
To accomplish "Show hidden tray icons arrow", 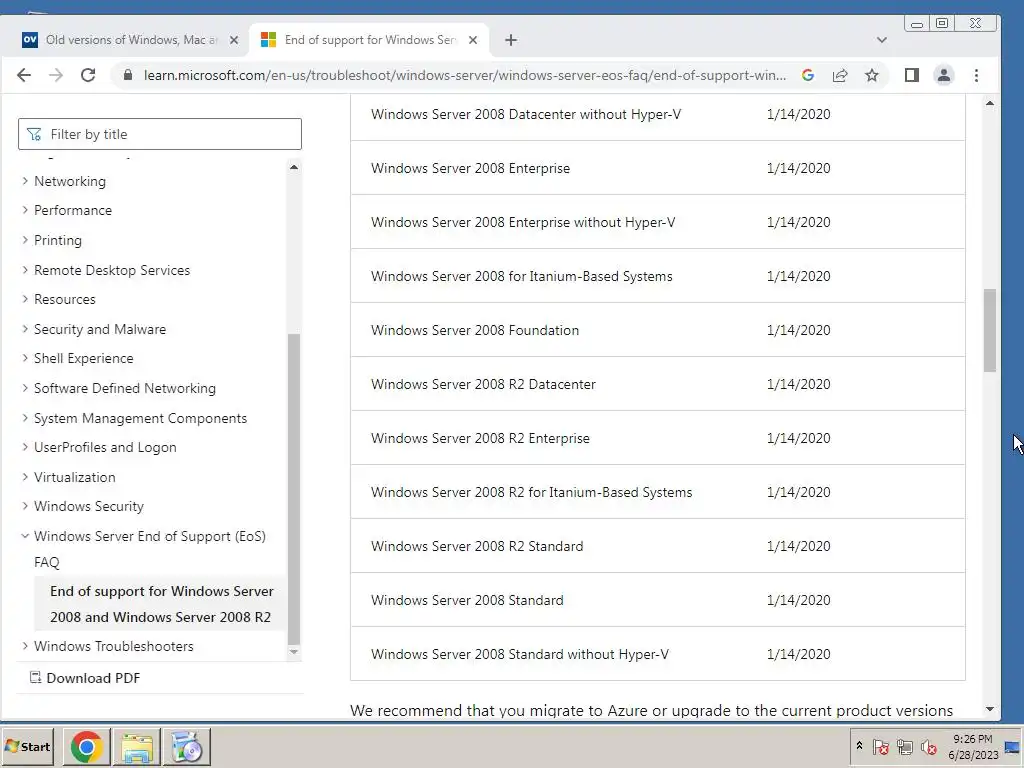I will (x=859, y=746).
